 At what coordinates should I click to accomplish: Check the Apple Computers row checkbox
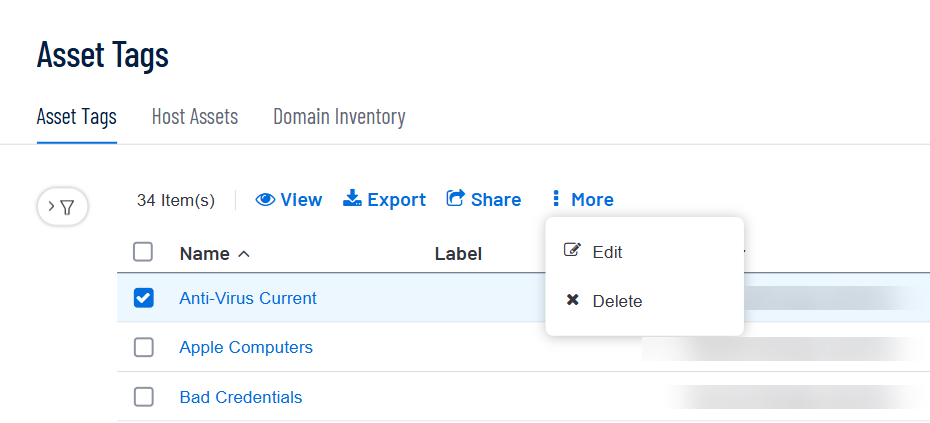144,347
